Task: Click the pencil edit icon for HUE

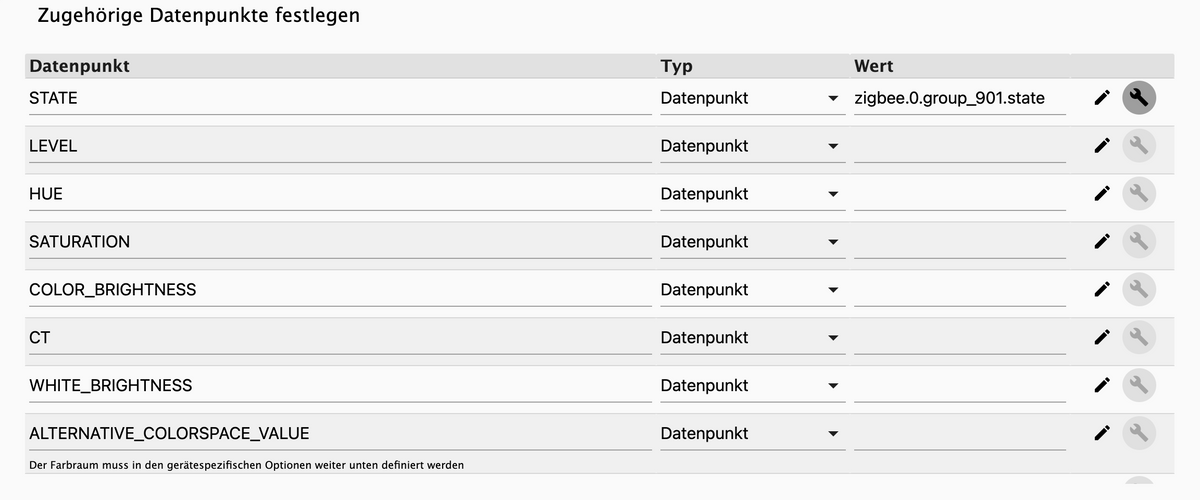Action: tap(1102, 194)
